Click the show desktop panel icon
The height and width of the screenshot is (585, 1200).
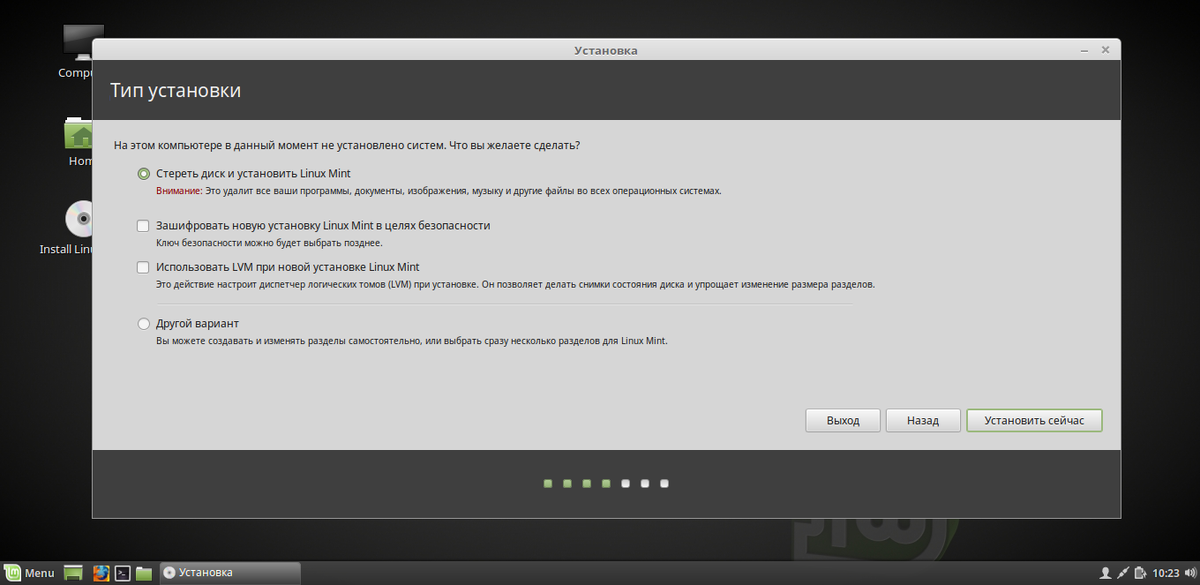73,573
